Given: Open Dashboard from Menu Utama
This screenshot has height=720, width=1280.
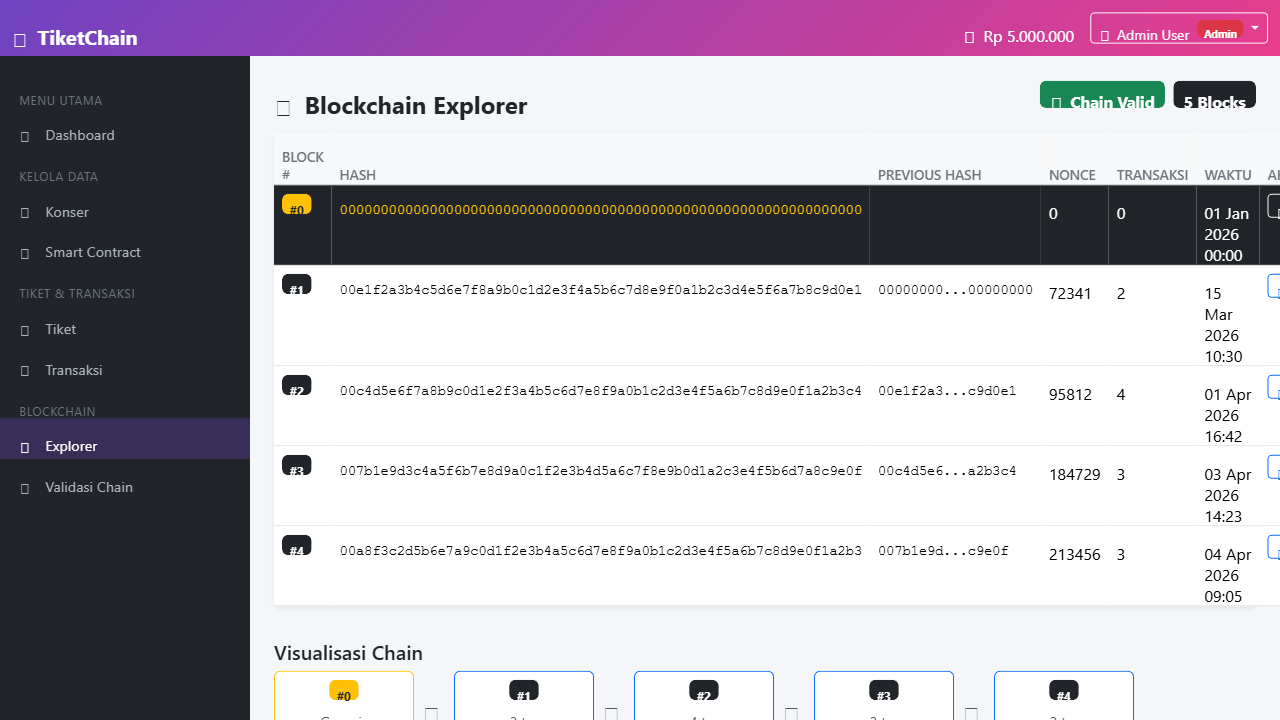Looking at the screenshot, I should tap(80, 135).
